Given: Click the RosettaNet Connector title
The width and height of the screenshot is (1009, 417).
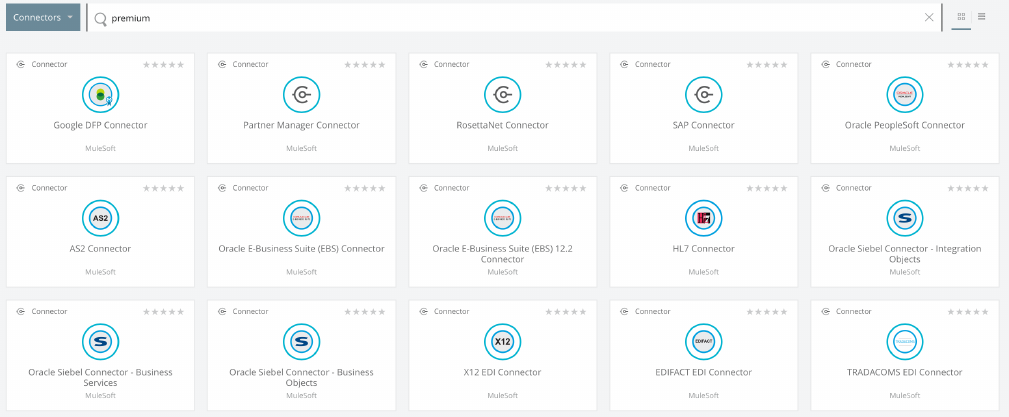Looking at the screenshot, I should (503, 125).
